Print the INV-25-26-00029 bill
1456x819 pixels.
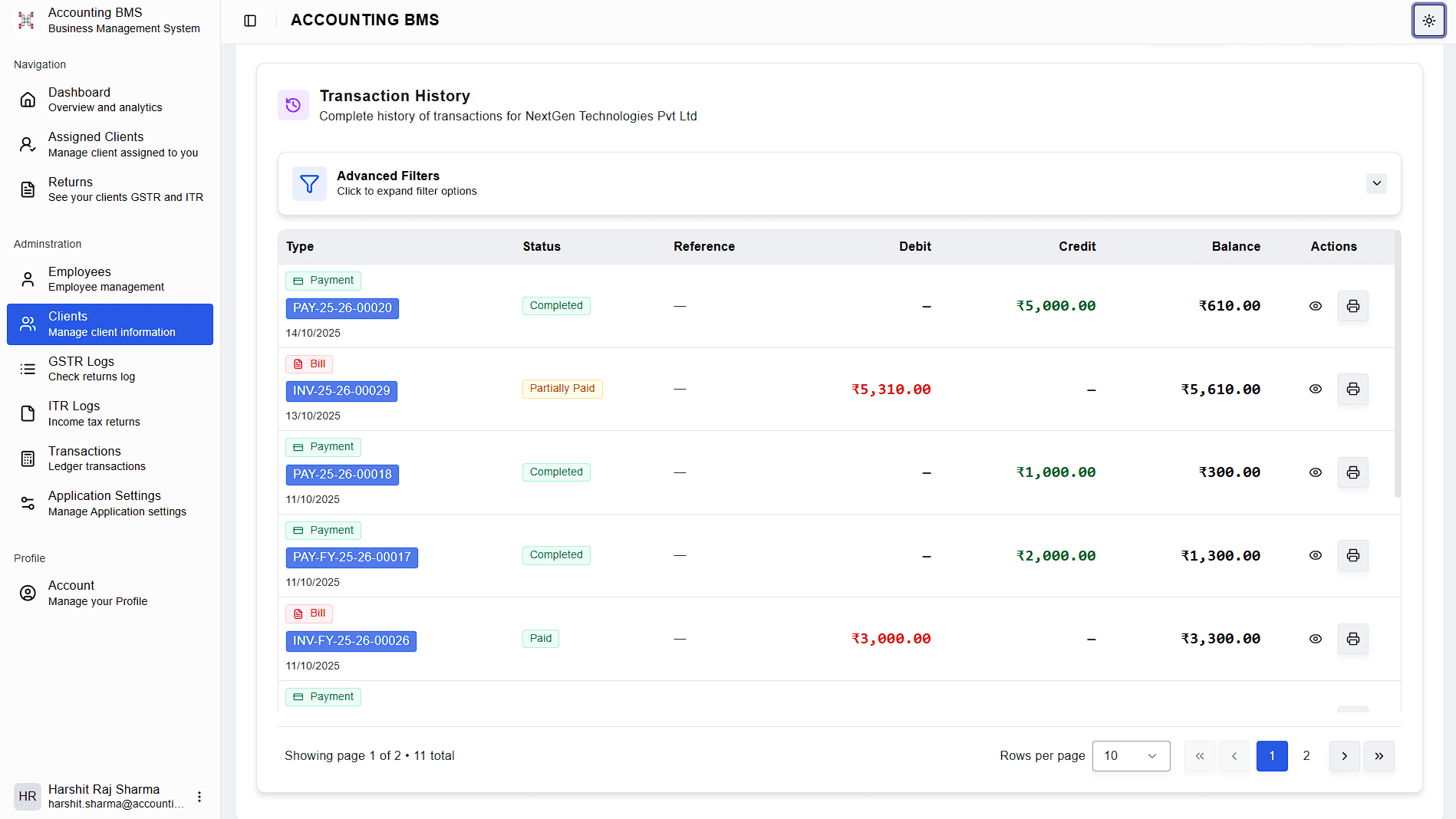coord(1352,390)
